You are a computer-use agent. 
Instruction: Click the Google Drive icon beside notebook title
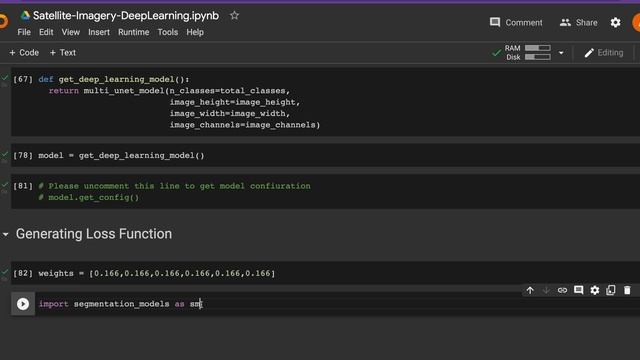click(x=25, y=16)
